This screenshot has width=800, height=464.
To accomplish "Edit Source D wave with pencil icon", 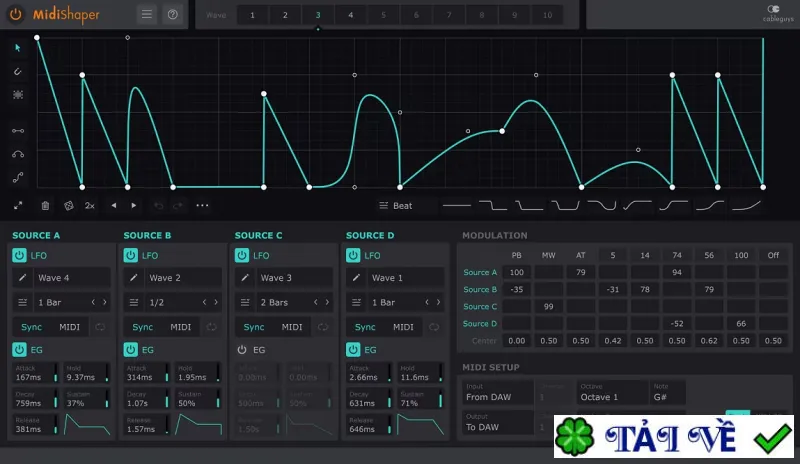I will click(356, 278).
